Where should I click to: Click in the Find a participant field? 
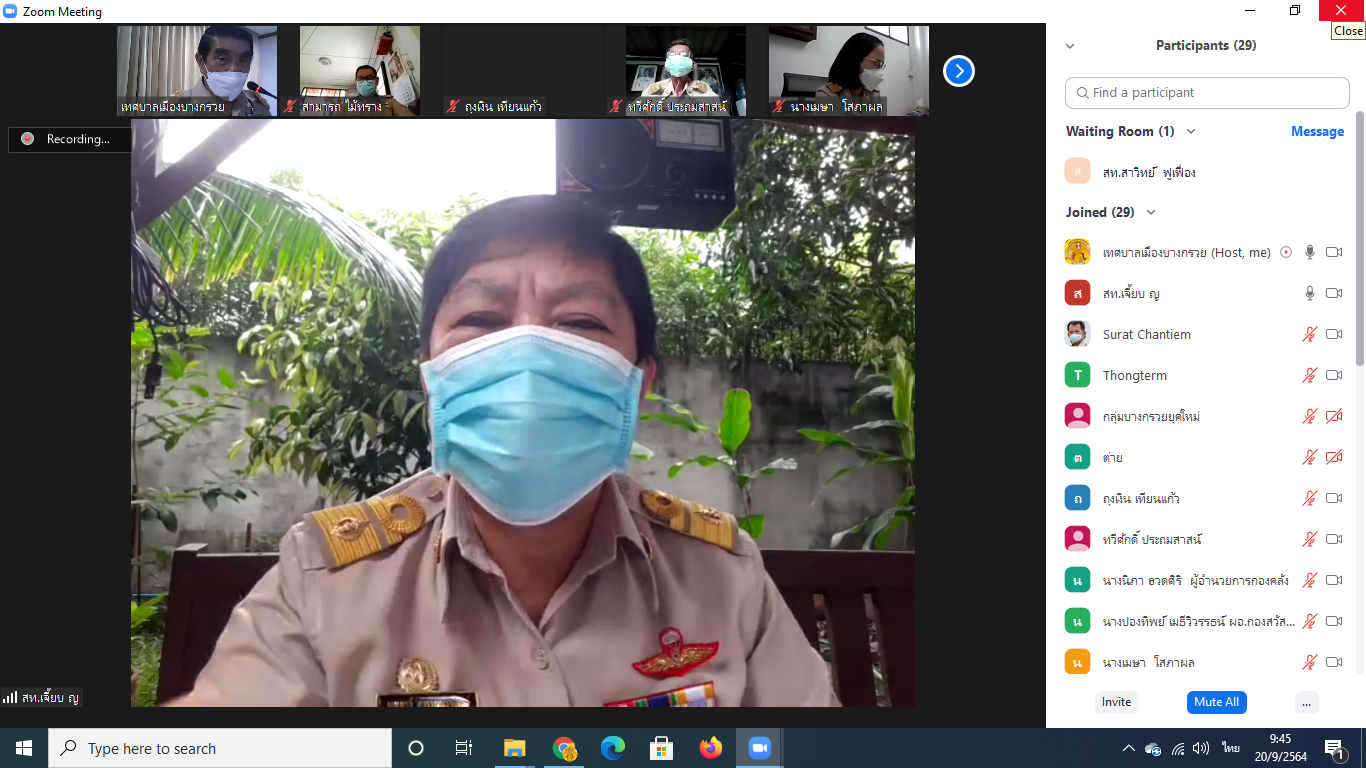pos(1207,93)
